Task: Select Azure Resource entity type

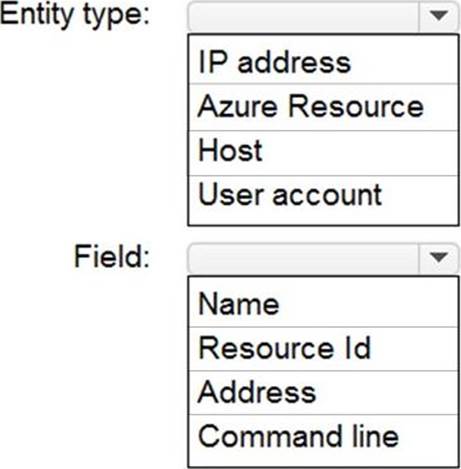Action: click(323, 107)
